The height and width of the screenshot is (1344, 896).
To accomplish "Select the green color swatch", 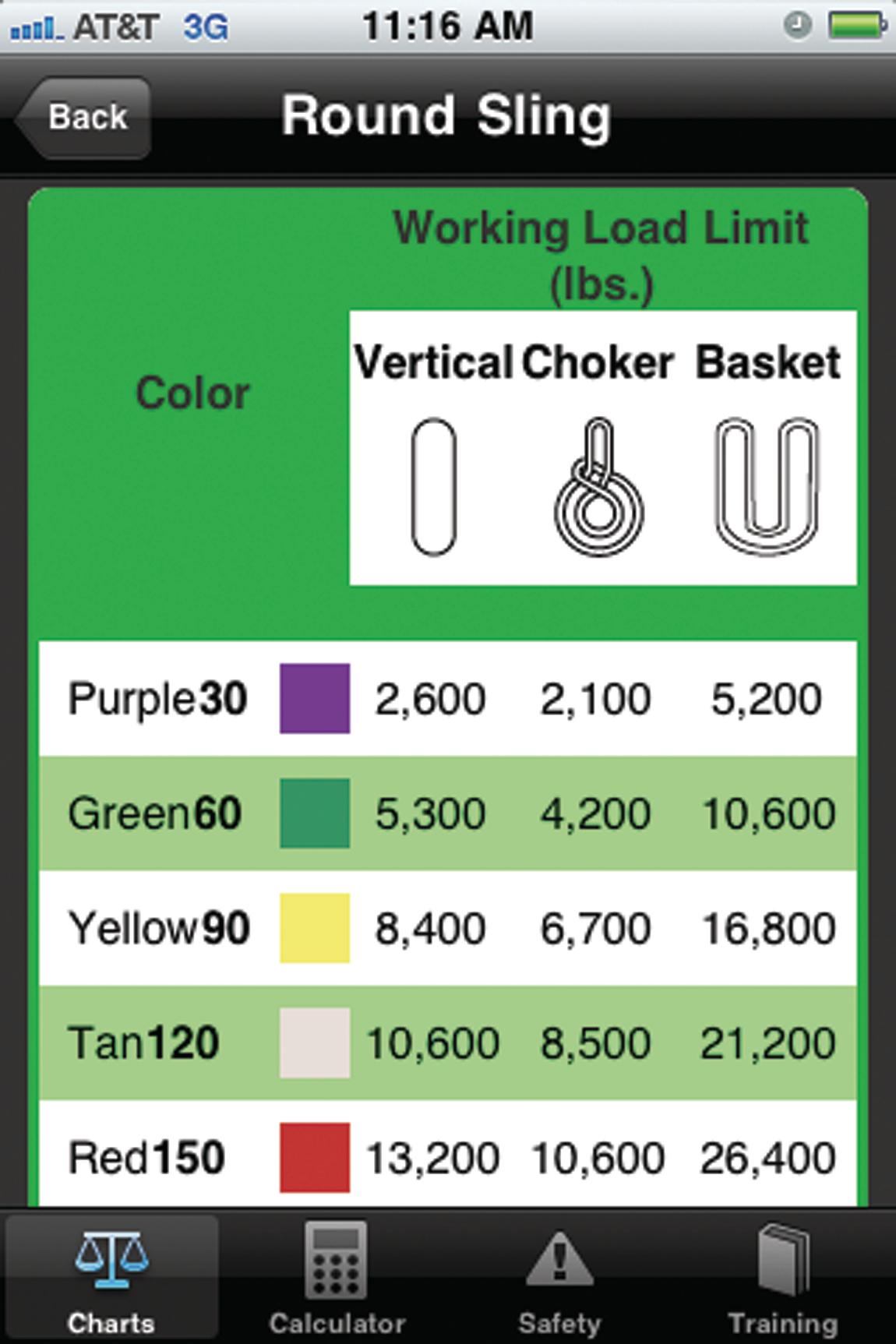I will [315, 813].
